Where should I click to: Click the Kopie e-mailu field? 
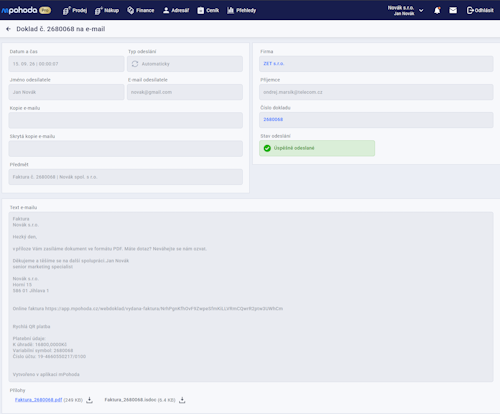click(x=126, y=120)
